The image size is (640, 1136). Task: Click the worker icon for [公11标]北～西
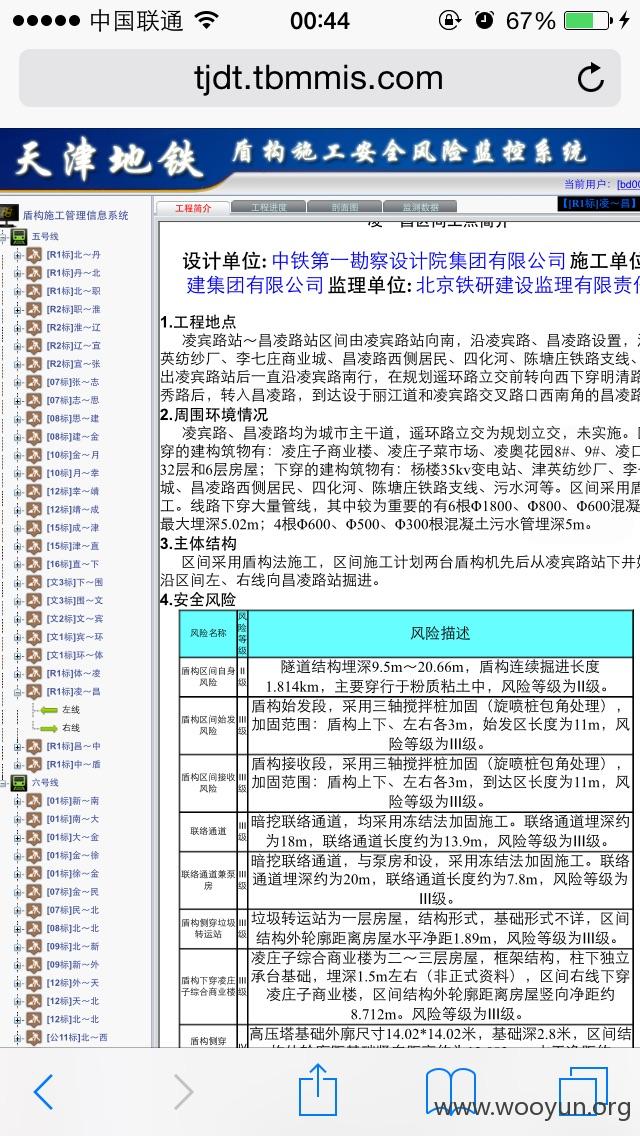click(34, 1037)
